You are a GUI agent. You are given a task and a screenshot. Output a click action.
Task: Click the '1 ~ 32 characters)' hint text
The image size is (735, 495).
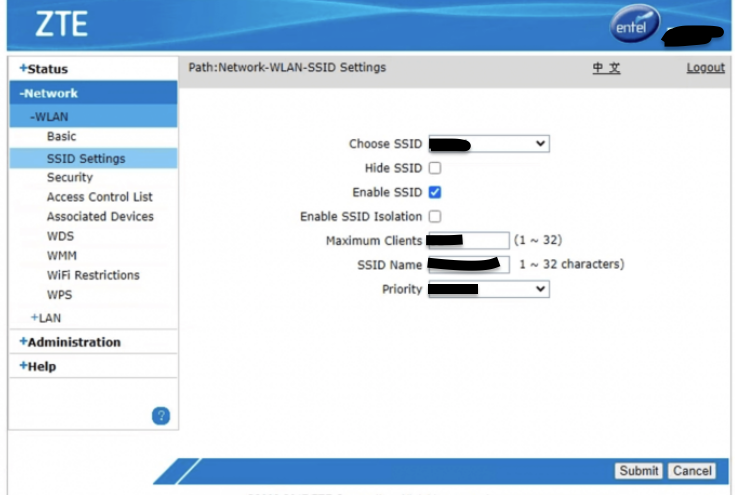point(571,264)
